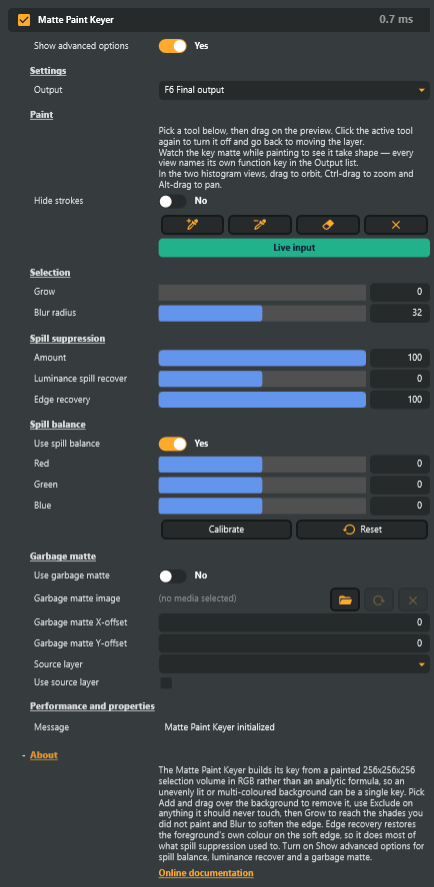Reload the garbage matte image
Screen dimensions: 434x887
[379, 600]
